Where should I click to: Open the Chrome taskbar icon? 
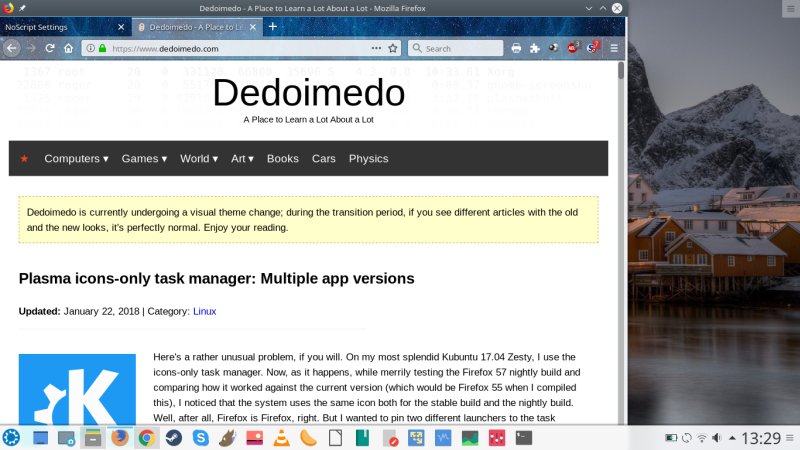147,437
